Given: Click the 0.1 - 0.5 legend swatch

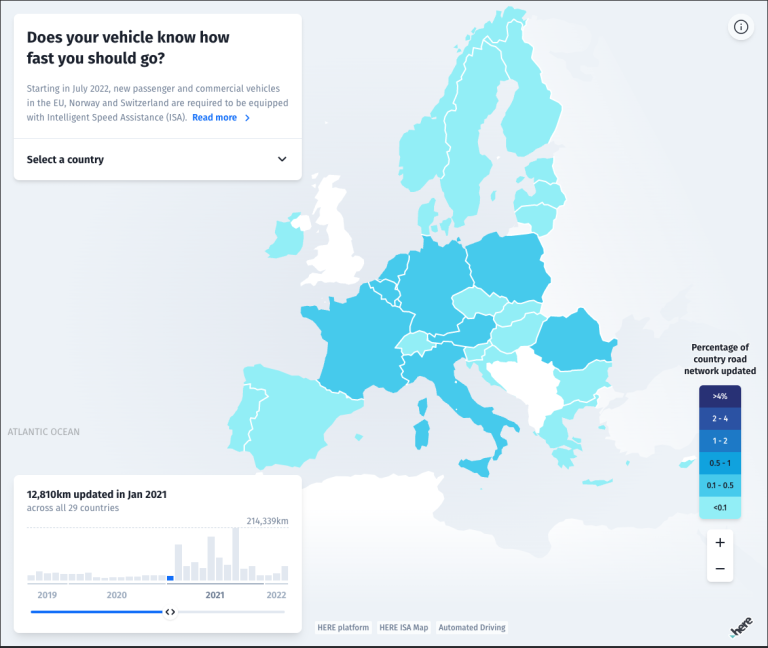Looking at the screenshot, I should click(720, 485).
